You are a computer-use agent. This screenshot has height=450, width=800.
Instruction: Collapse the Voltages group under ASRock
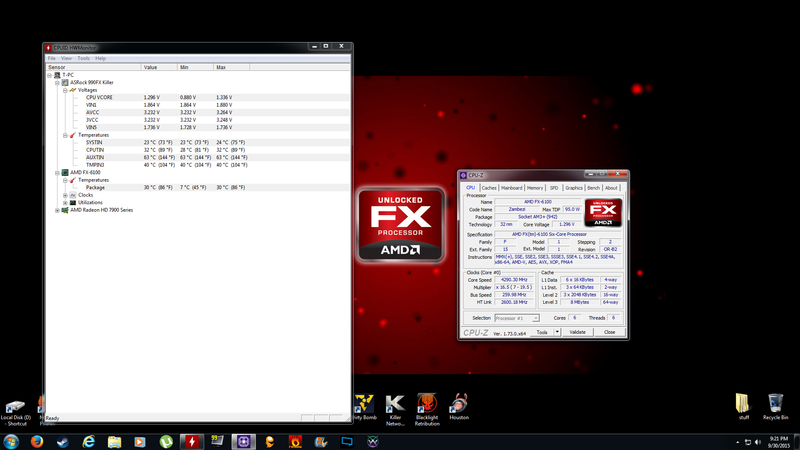65,90
